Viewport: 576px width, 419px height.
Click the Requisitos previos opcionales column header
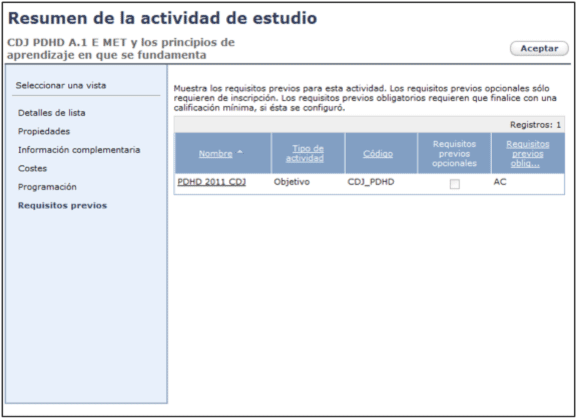point(454,154)
